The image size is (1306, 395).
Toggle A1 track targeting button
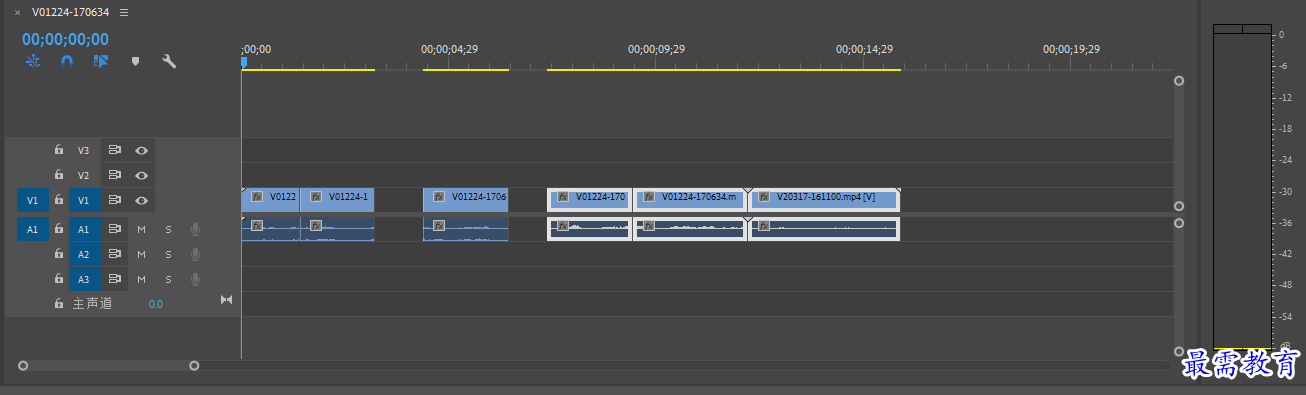tap(84, 229)
